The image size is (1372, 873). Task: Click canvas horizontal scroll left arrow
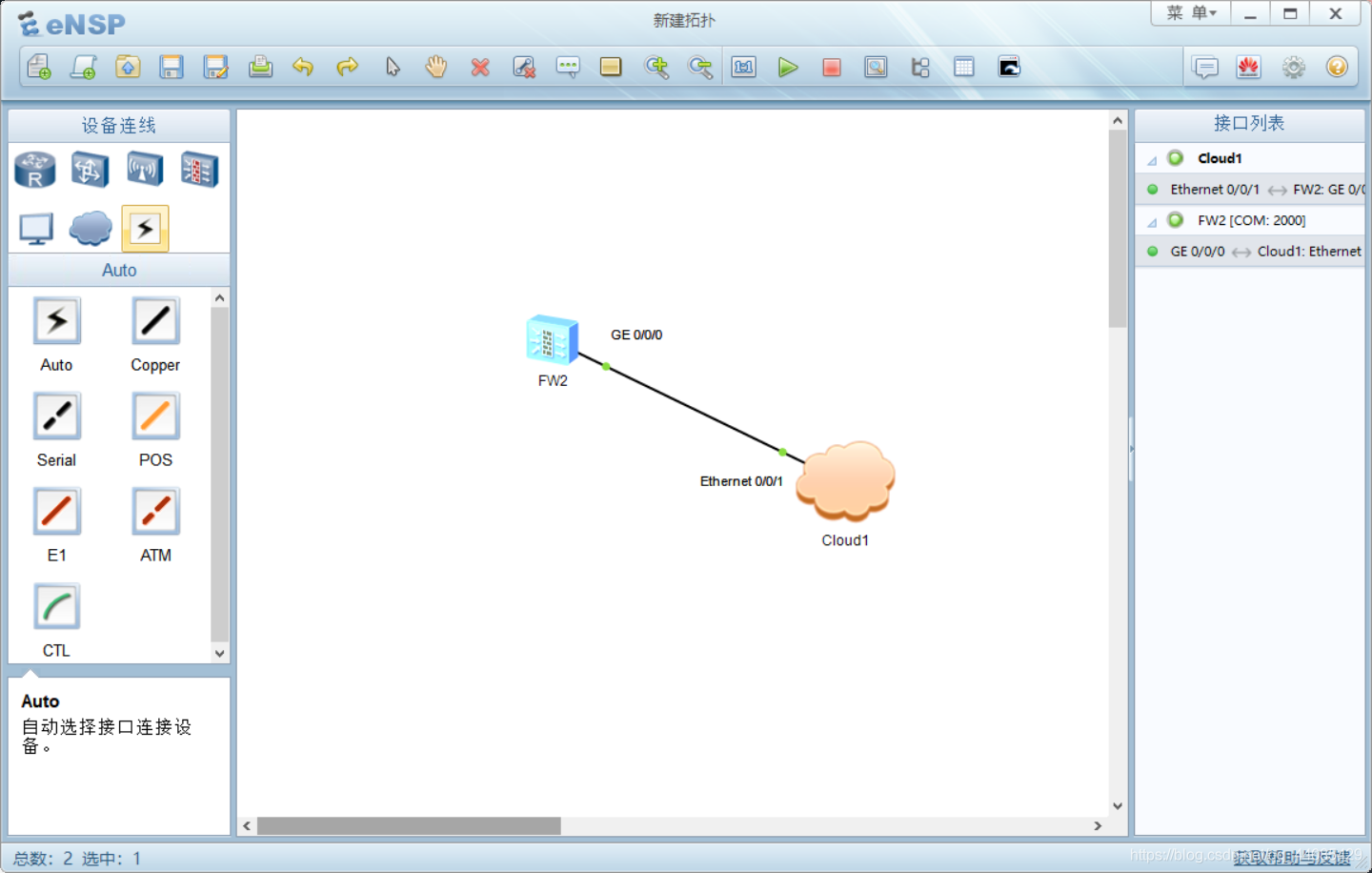pyautogui.click(x=247, y=826)
